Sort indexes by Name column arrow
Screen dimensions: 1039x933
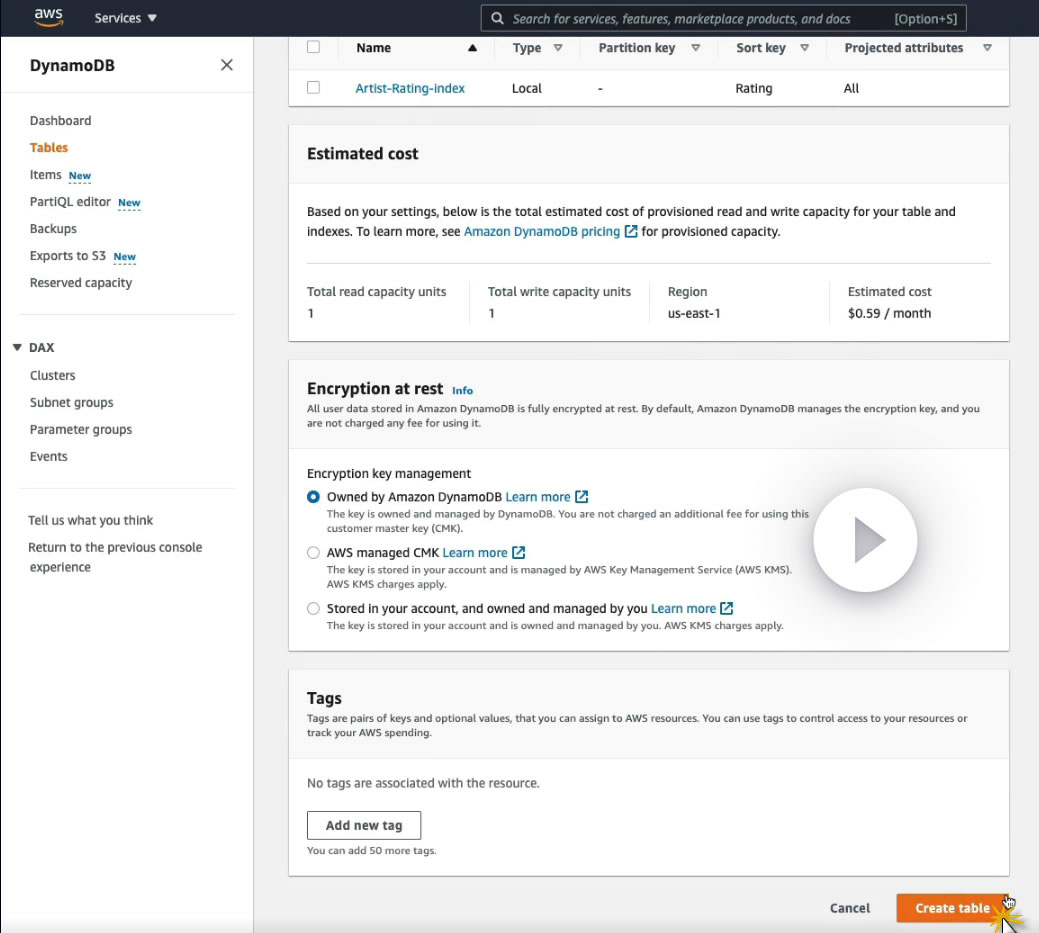pyautogui.click(x=472, y=48)
